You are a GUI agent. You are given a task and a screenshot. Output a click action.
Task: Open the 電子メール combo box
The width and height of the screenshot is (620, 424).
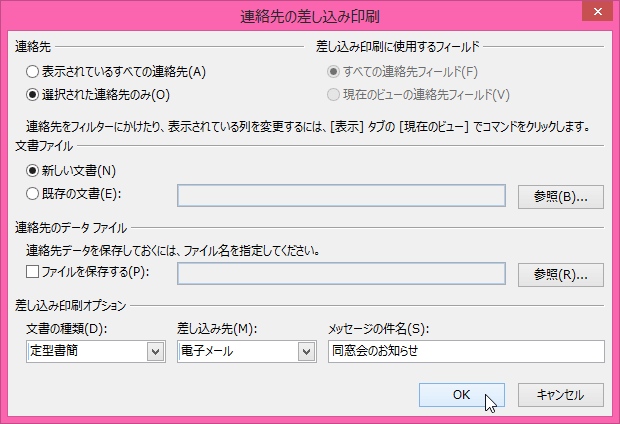coord(236,351)
